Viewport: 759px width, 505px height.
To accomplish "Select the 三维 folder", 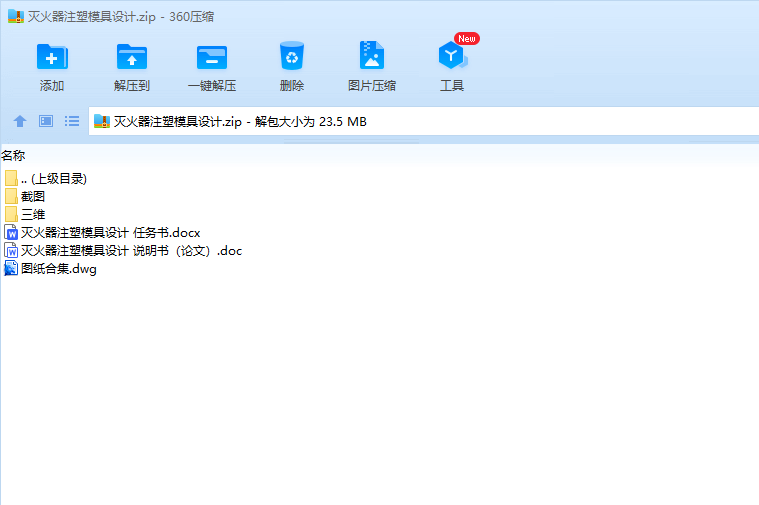I will [x=25, y=214].
